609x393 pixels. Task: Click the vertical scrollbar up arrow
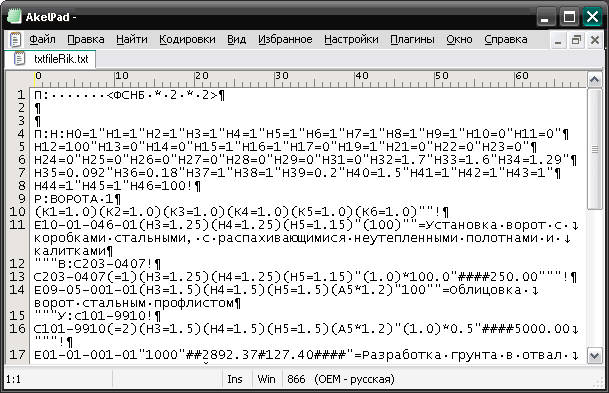(595, 80)
